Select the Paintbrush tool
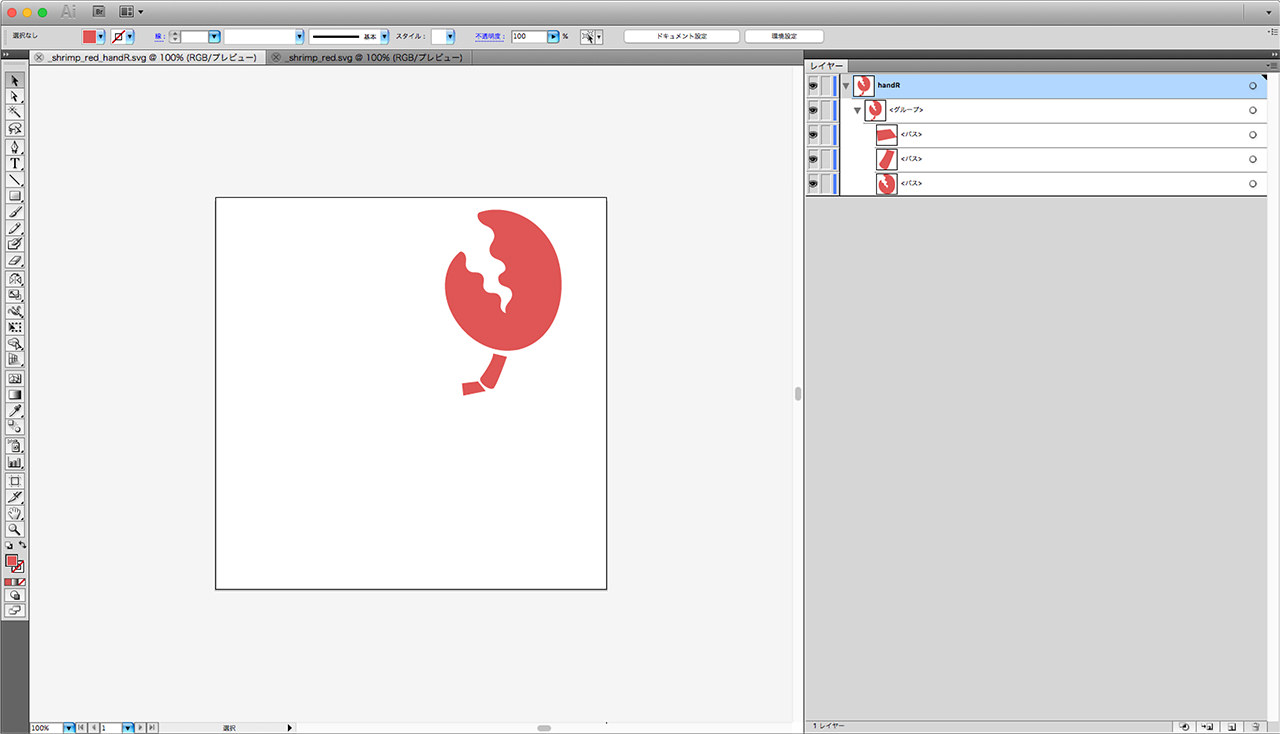1280x734 pixels. point(15,212)
